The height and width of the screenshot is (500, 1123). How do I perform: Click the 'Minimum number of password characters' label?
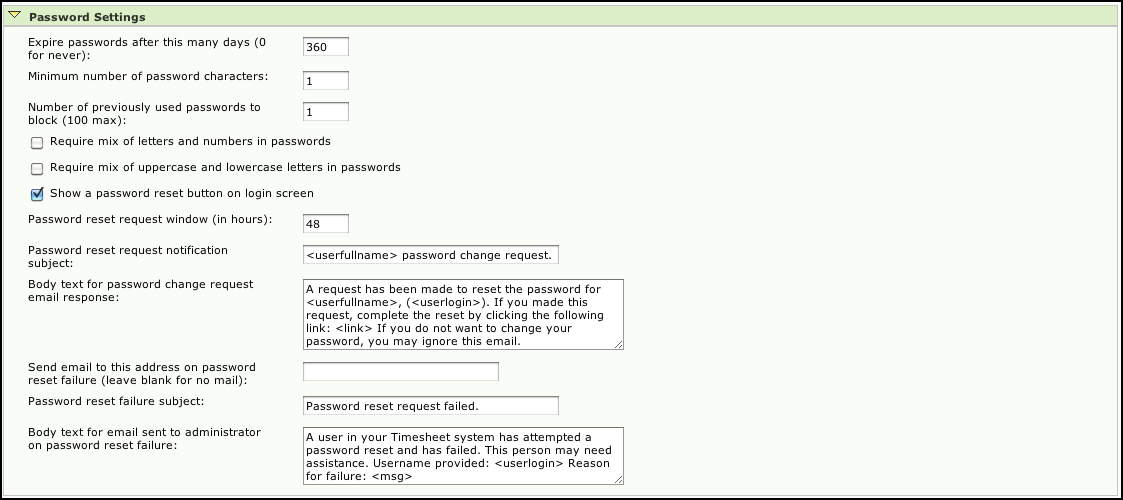(x=148, y=76)
